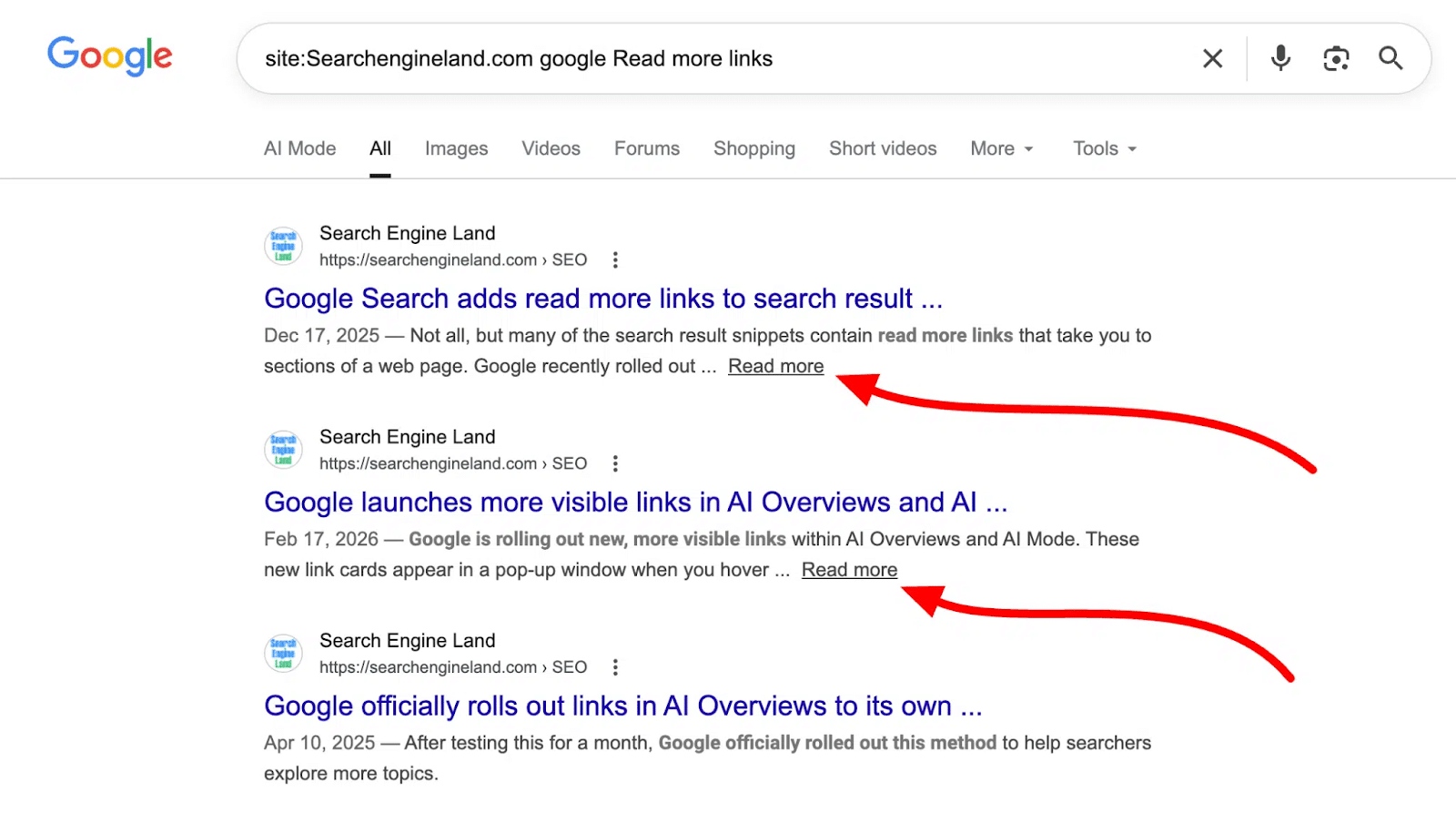Image resolution: width=1456 pixels, height=823 pixels.
Task: Click the Google logo
Action: point(109,56)
